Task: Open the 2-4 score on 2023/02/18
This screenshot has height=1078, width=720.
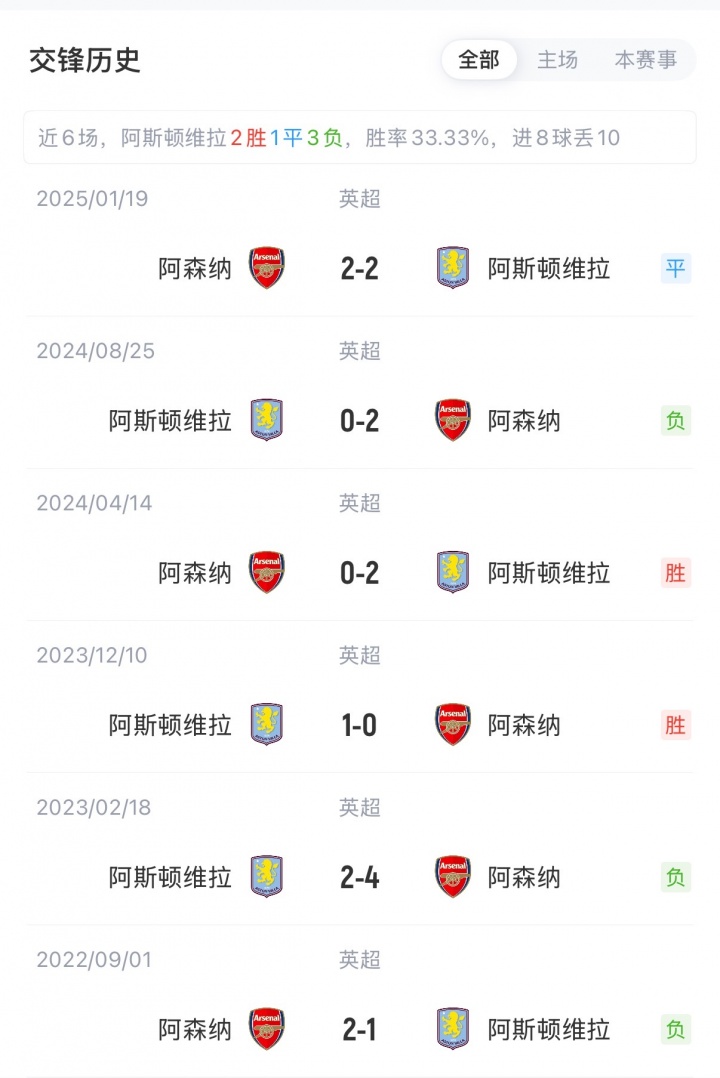Action: pyautogui.click(x=359, y=877)
